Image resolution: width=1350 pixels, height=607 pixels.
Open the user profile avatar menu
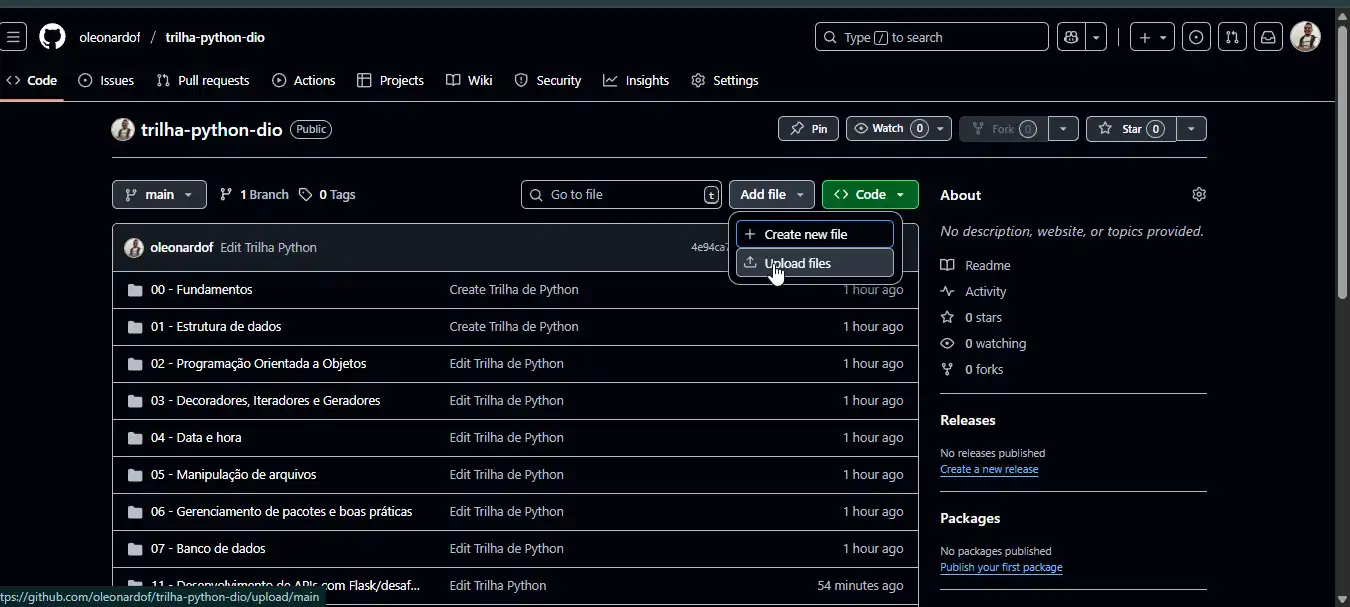pos(1305,37)
